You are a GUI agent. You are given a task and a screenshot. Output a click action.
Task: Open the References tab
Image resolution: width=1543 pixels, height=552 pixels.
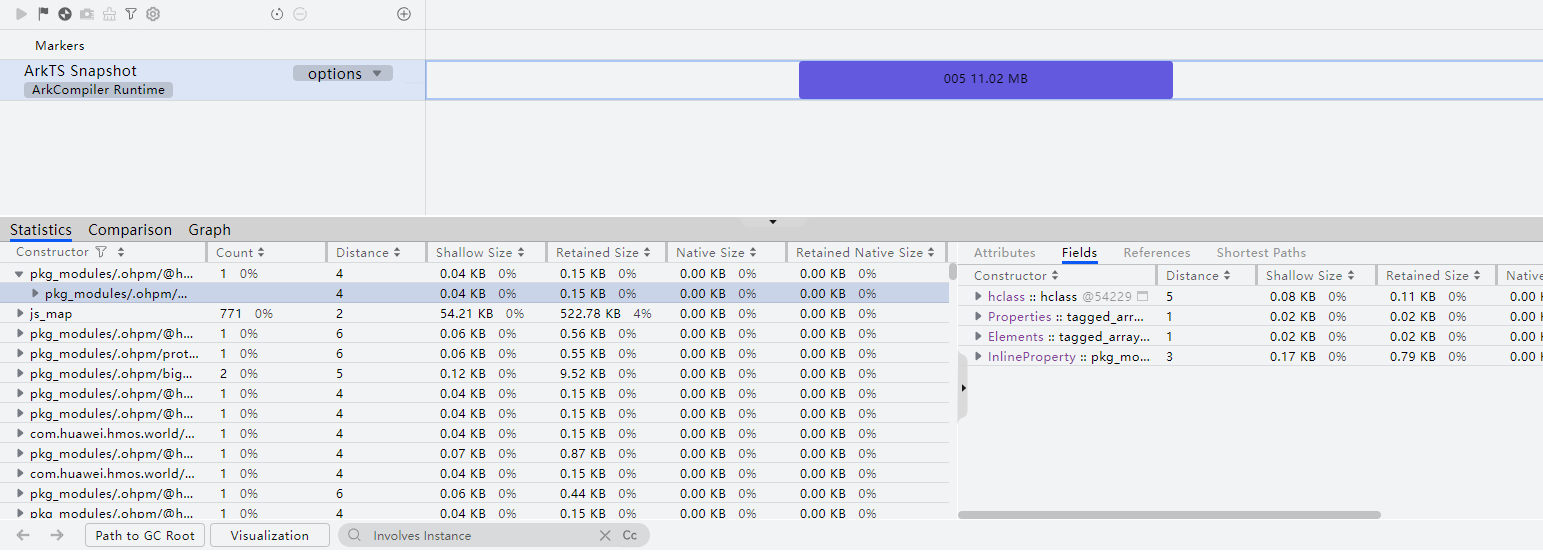click(x=1157, y=253)
